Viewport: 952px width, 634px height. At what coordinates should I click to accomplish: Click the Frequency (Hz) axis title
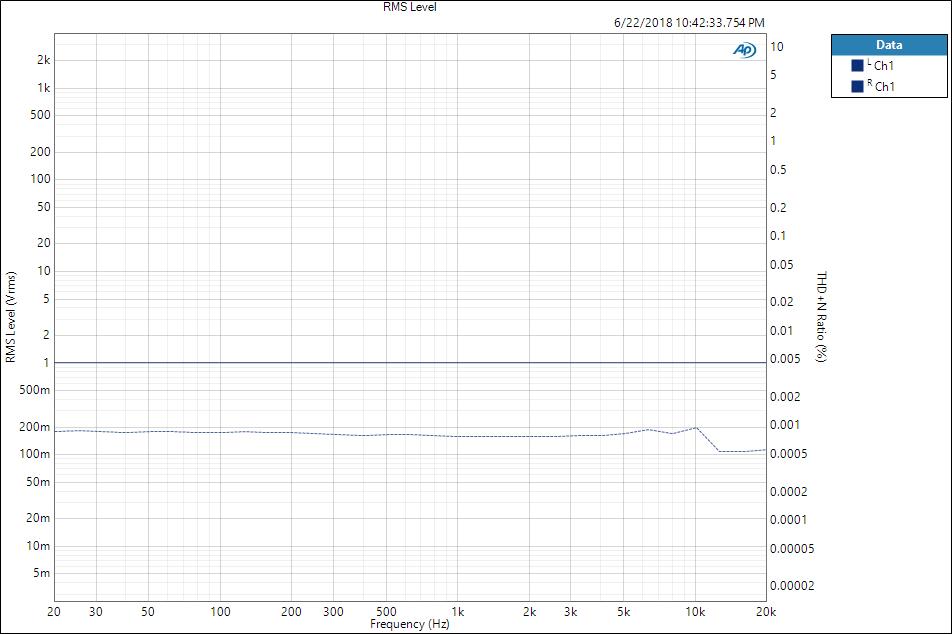coord(410,624)
